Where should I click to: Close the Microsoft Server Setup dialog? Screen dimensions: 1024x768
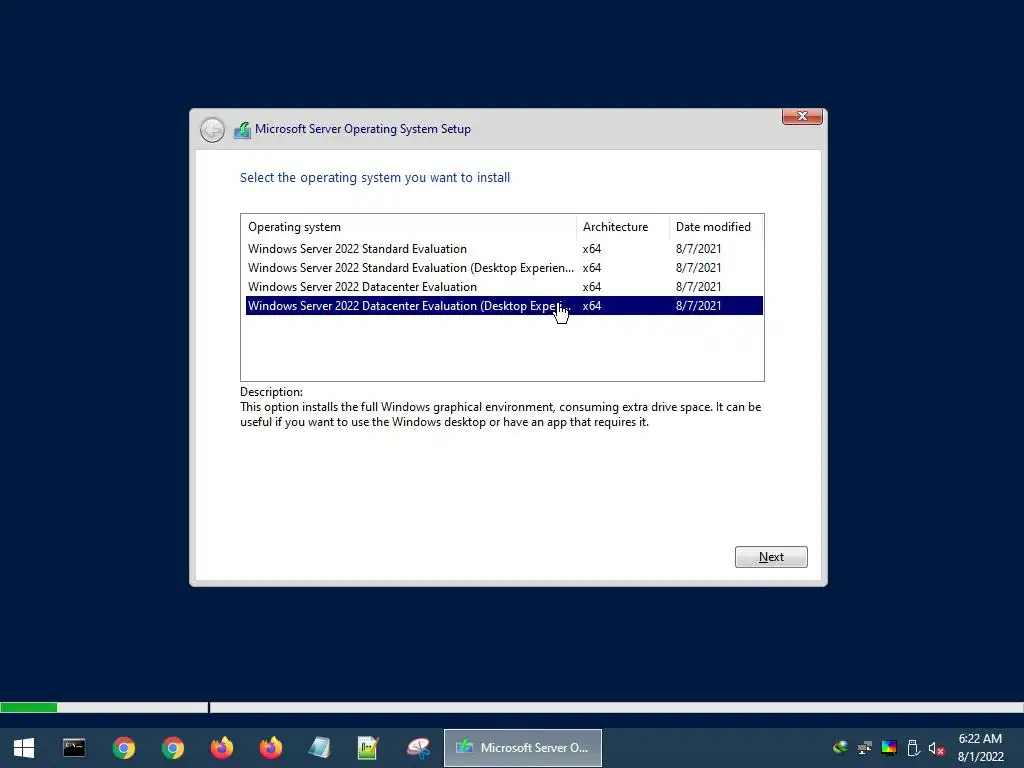click(x=802, y=116)
